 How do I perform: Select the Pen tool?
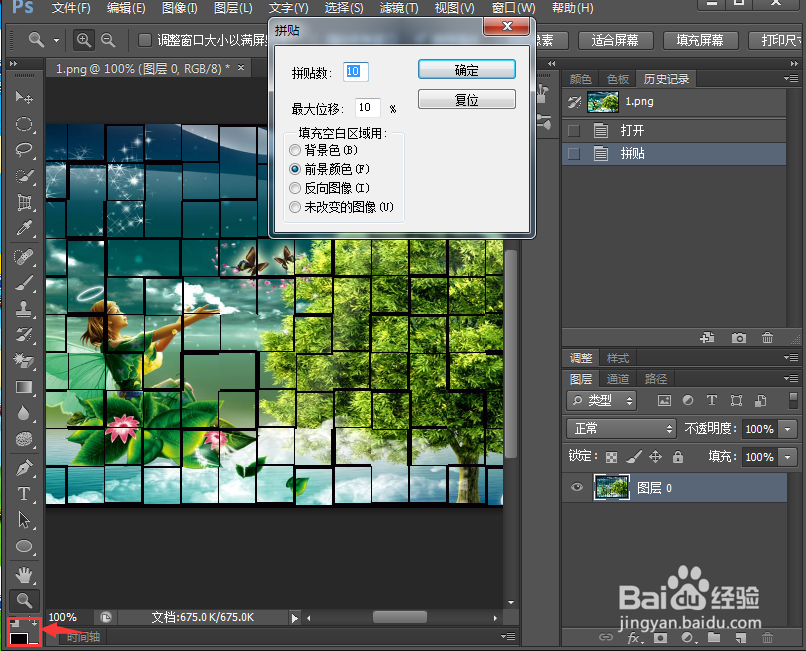(x=24, y=467)
